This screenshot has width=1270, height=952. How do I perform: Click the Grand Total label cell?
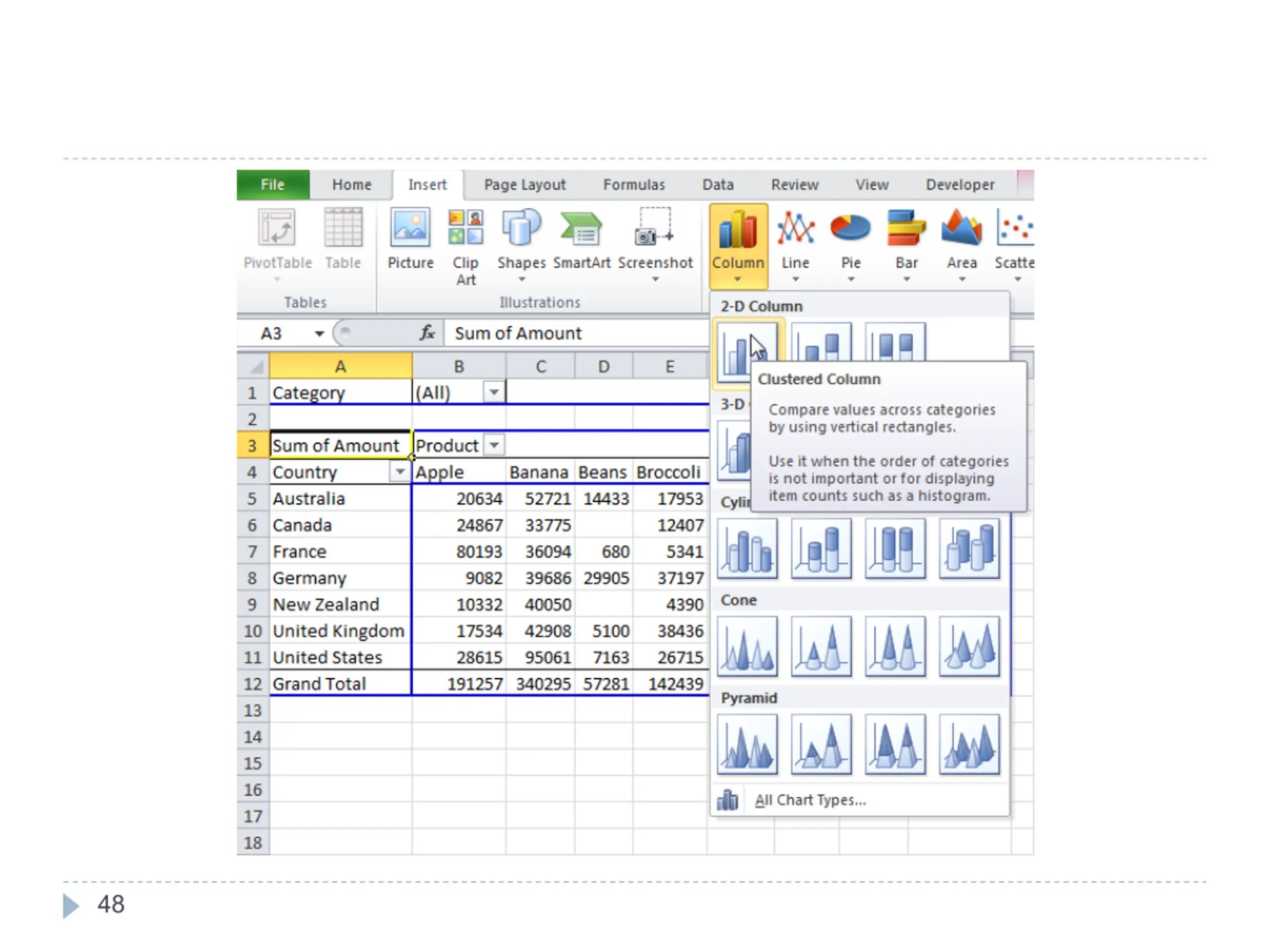(340, 683)
